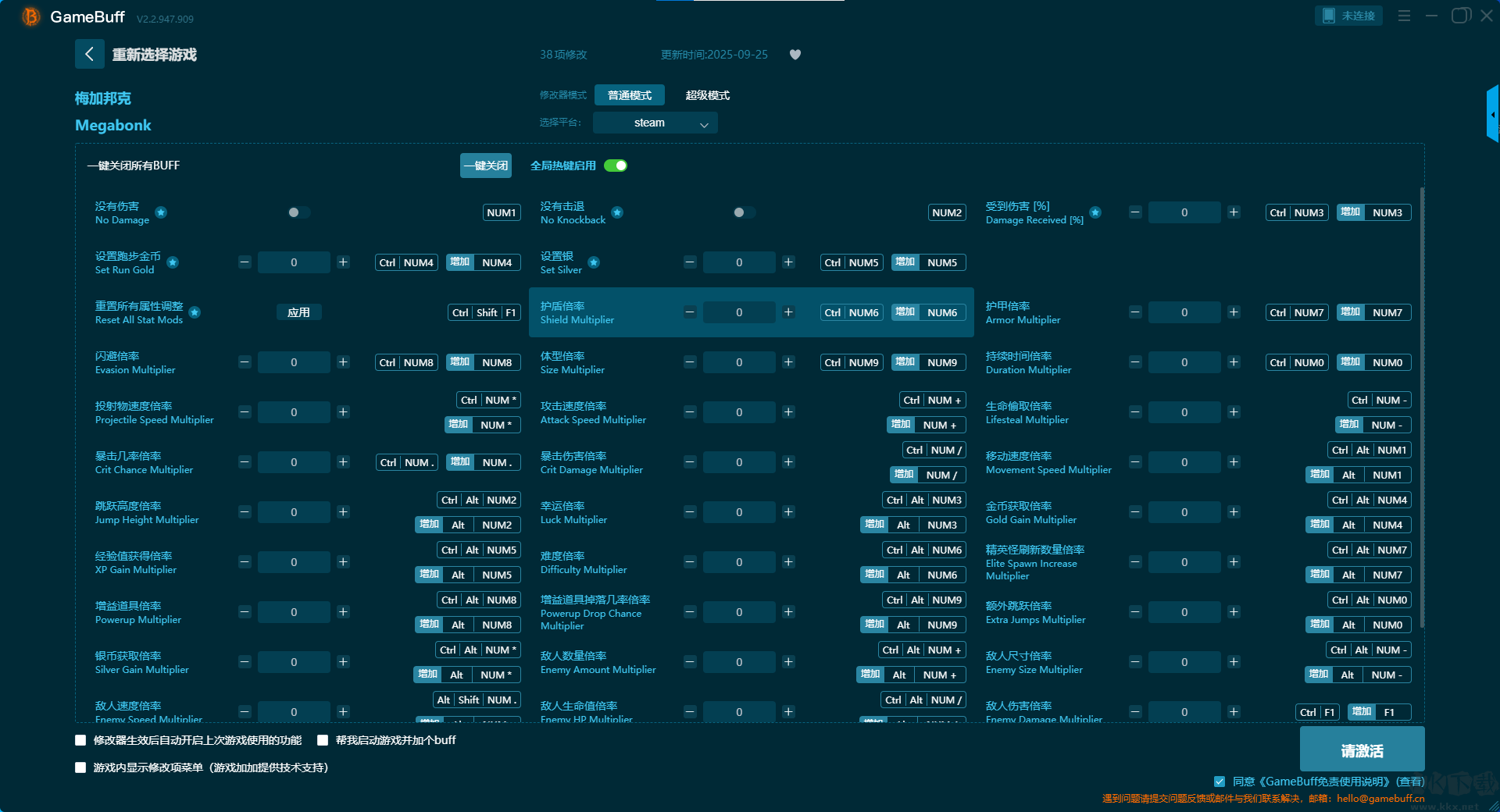This screenshot has width=1500, height=812.
Task: Click the increase NUM7 hotkey for Armor Multiplier
Action: (x=1374, y=312)
